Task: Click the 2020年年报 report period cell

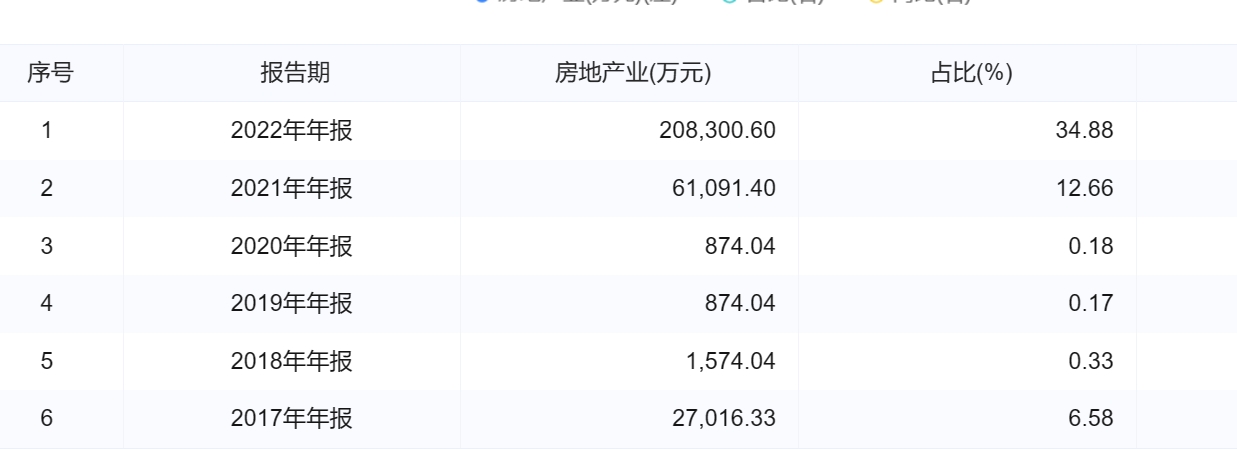Action: (292, 246)
